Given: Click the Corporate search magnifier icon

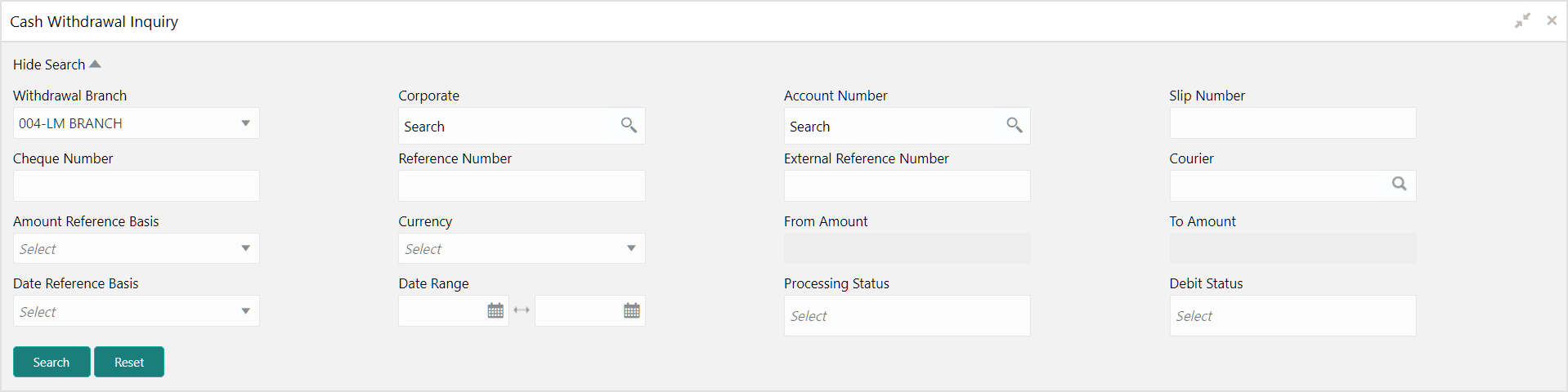Looking at the screenshot, I should pos(629,125).
